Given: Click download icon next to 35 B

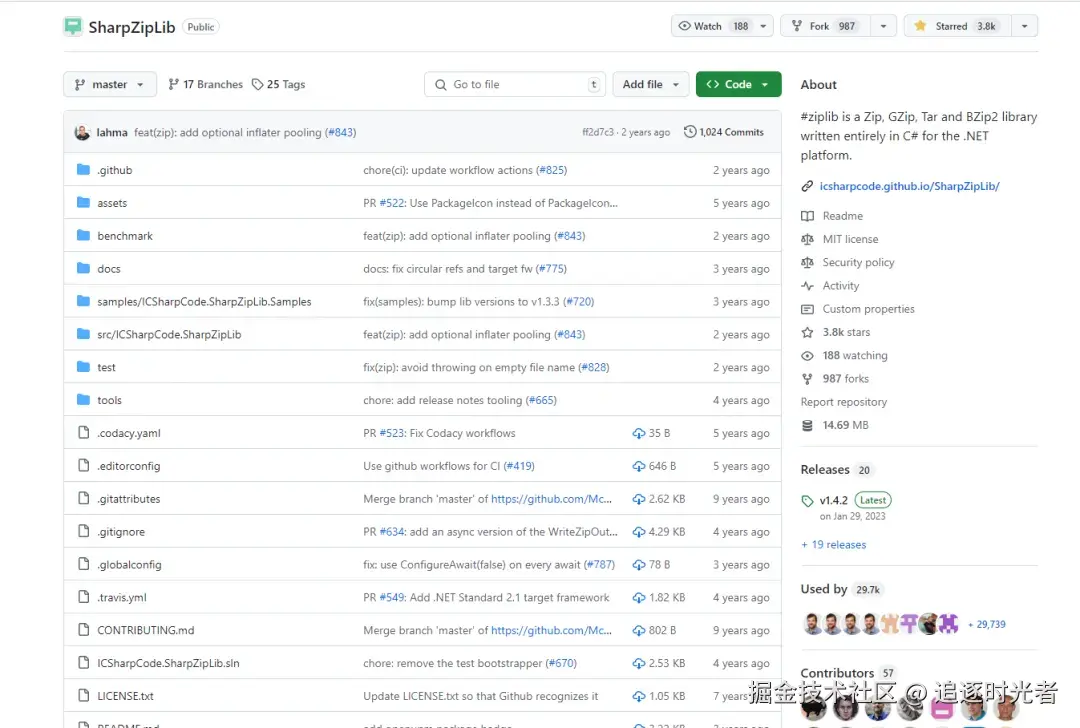Looking at the screenshot, I should click(x=638, y=433).
